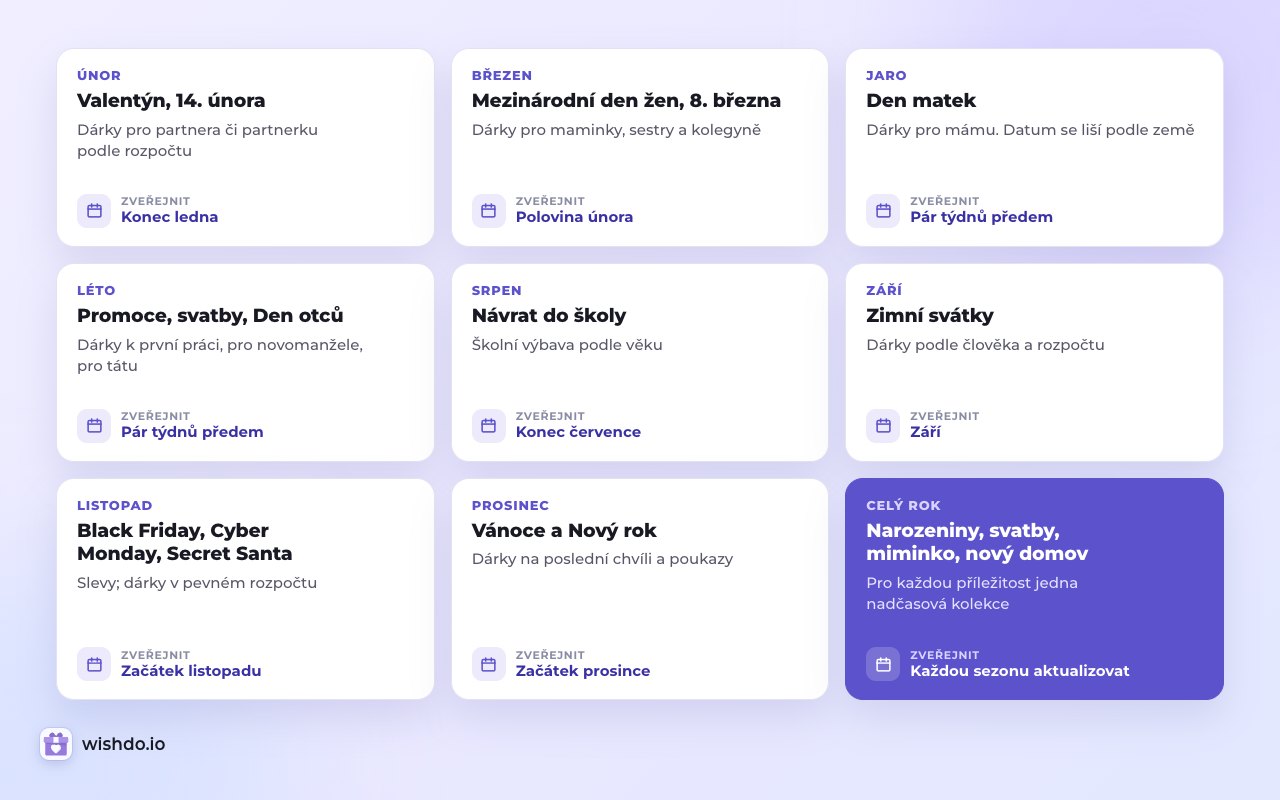Click the CELÝ ROK label
Viewport: 1280px width, 800px height.
click(x=903, y=506)
